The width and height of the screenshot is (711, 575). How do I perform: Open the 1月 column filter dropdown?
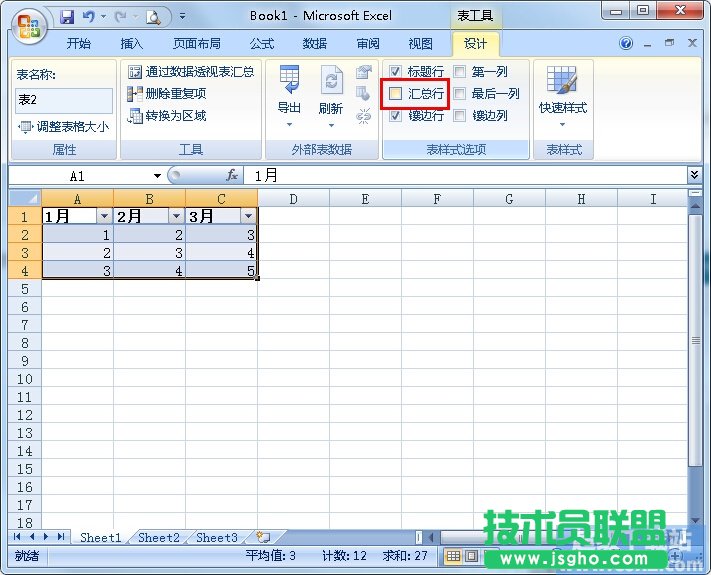point(104,216)
